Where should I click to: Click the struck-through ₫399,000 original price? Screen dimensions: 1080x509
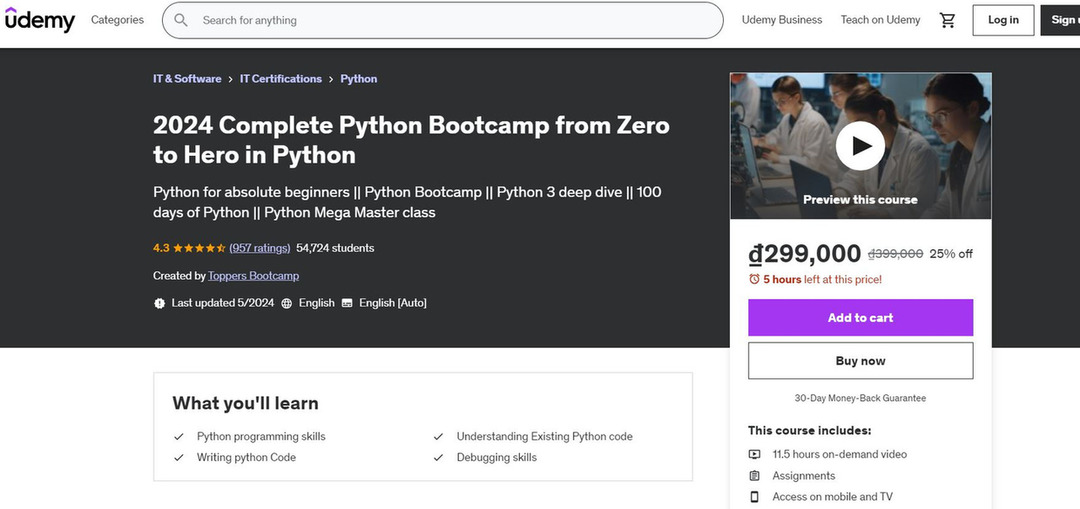tap(895, 254)
